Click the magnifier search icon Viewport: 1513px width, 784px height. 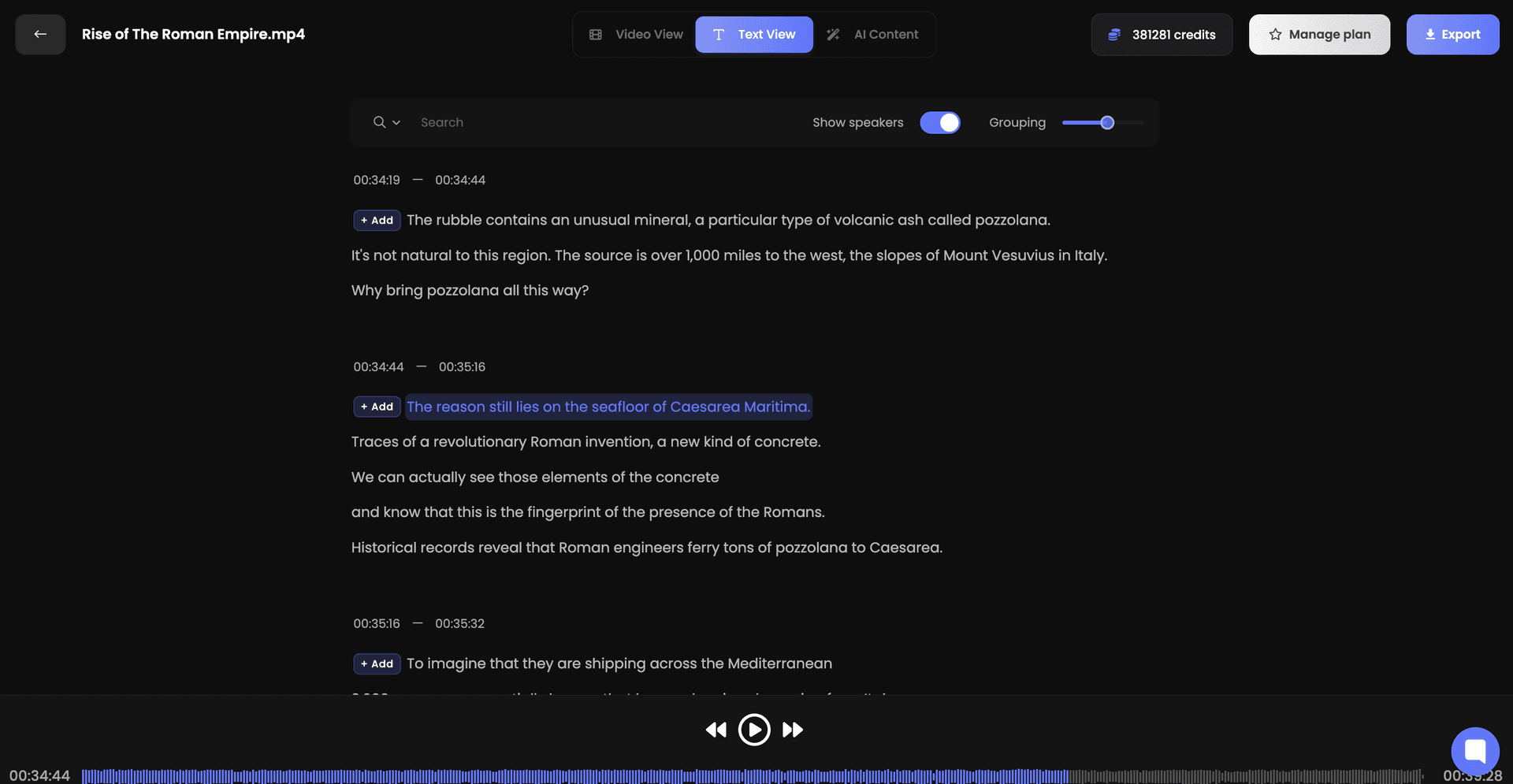click(380, 122)
